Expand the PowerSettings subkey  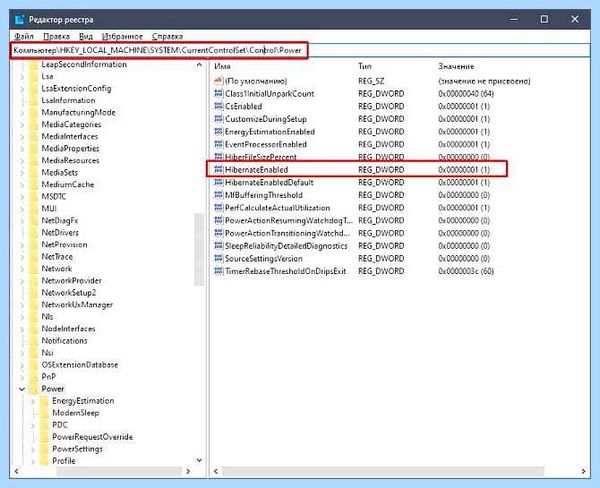click(33, 449)
